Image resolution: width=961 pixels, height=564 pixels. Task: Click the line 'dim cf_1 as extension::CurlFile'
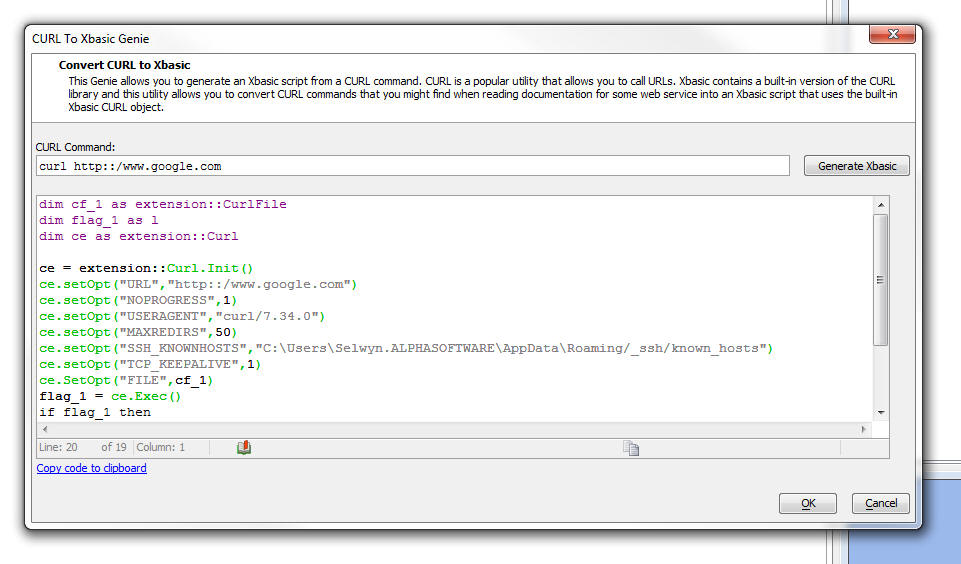pos(163,204)
